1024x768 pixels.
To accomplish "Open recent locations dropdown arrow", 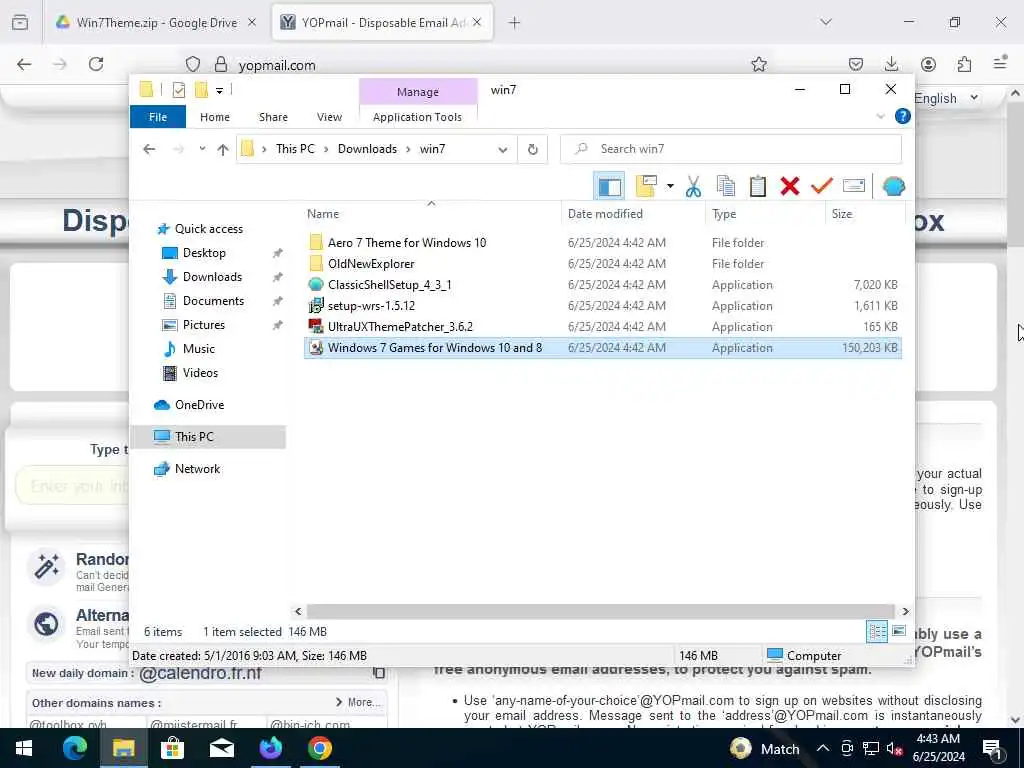I will tap(202, 149).
